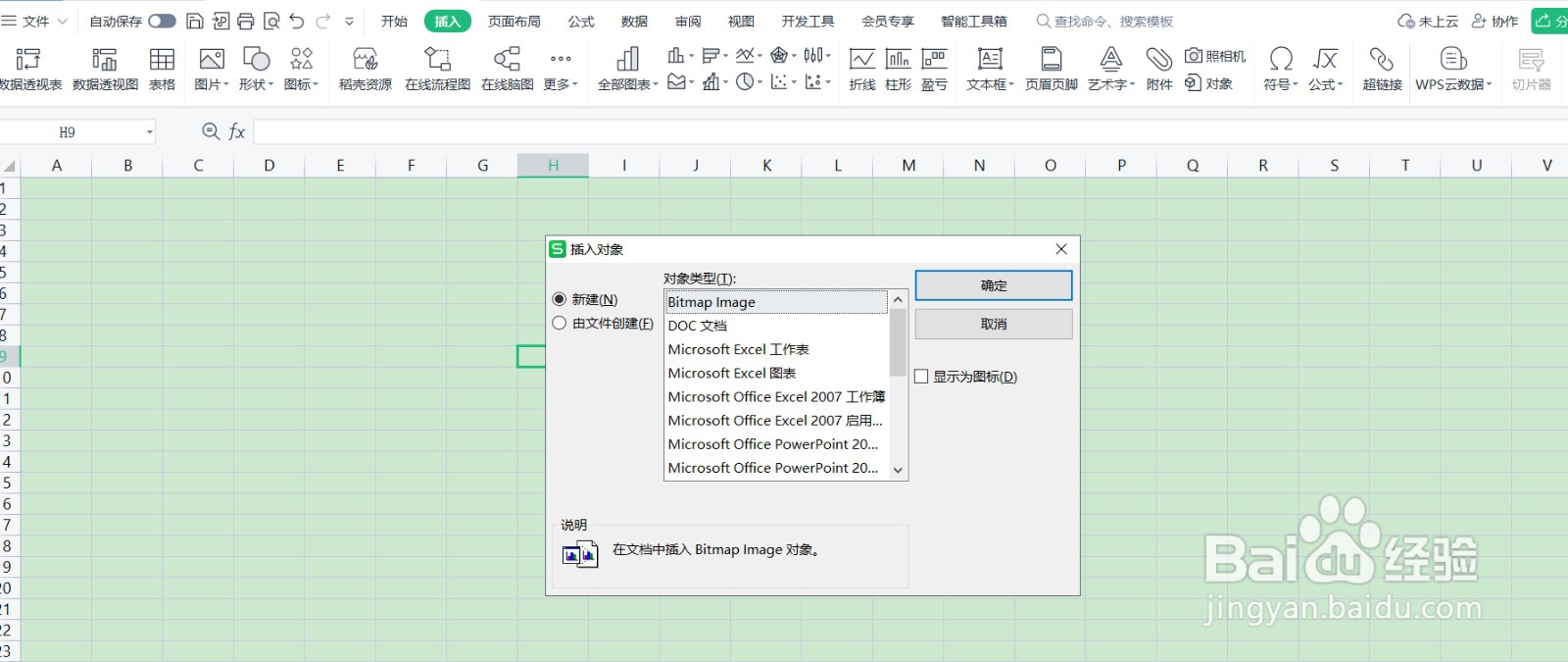1568x662 pixels.
Task: Switch to the 智能工具箱 tab
Action: coord(974,21)
